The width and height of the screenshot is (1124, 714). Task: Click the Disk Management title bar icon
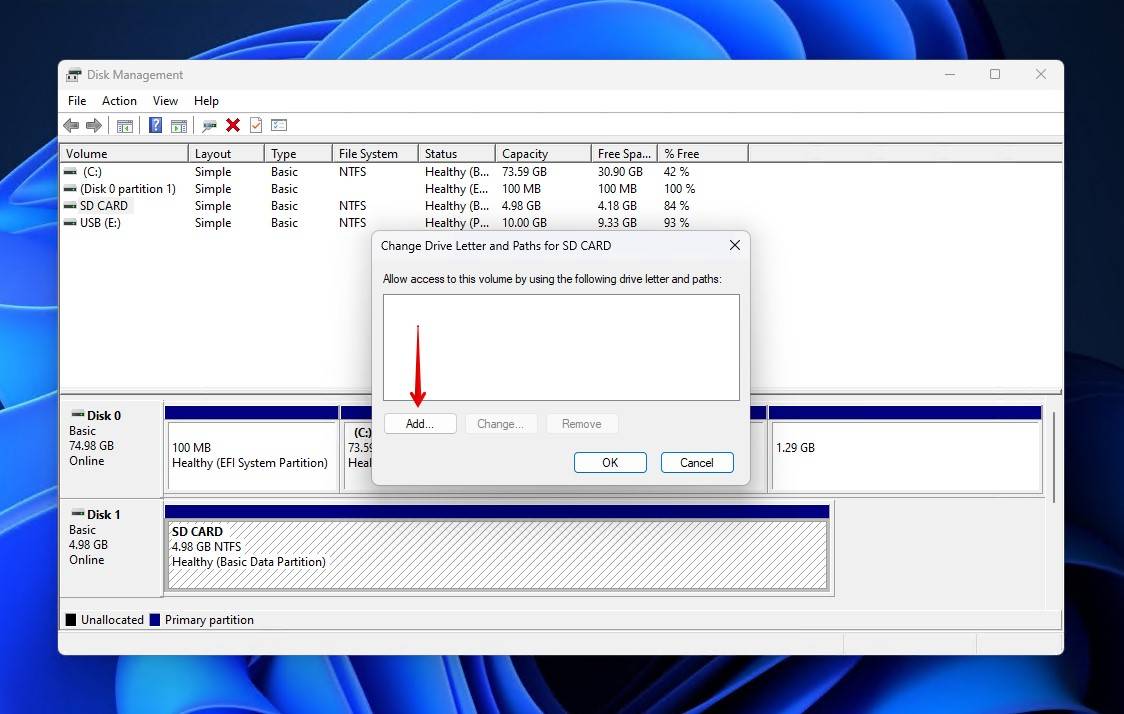pyautogui.click(x=73, y=75)
